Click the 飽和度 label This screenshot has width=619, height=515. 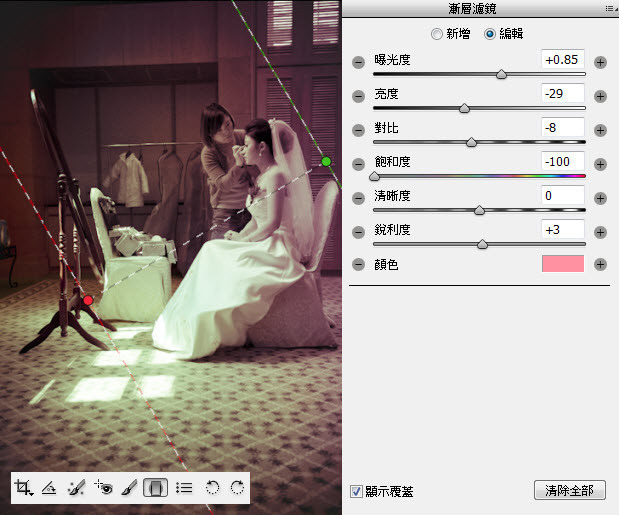tap(392, 162)
